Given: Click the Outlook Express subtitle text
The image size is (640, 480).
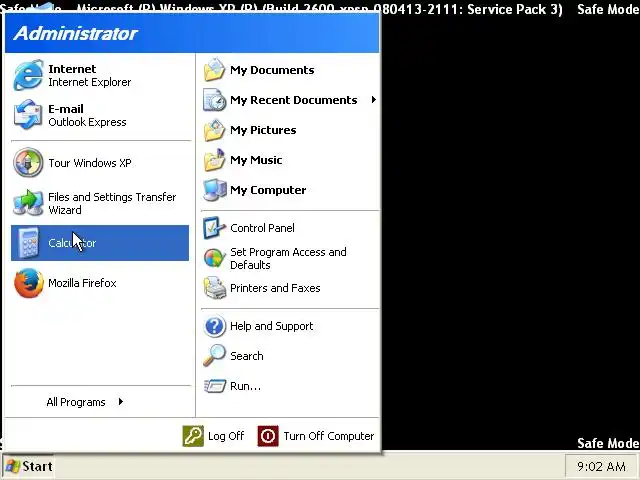Looking at the screenshot, I should [87, 122].
